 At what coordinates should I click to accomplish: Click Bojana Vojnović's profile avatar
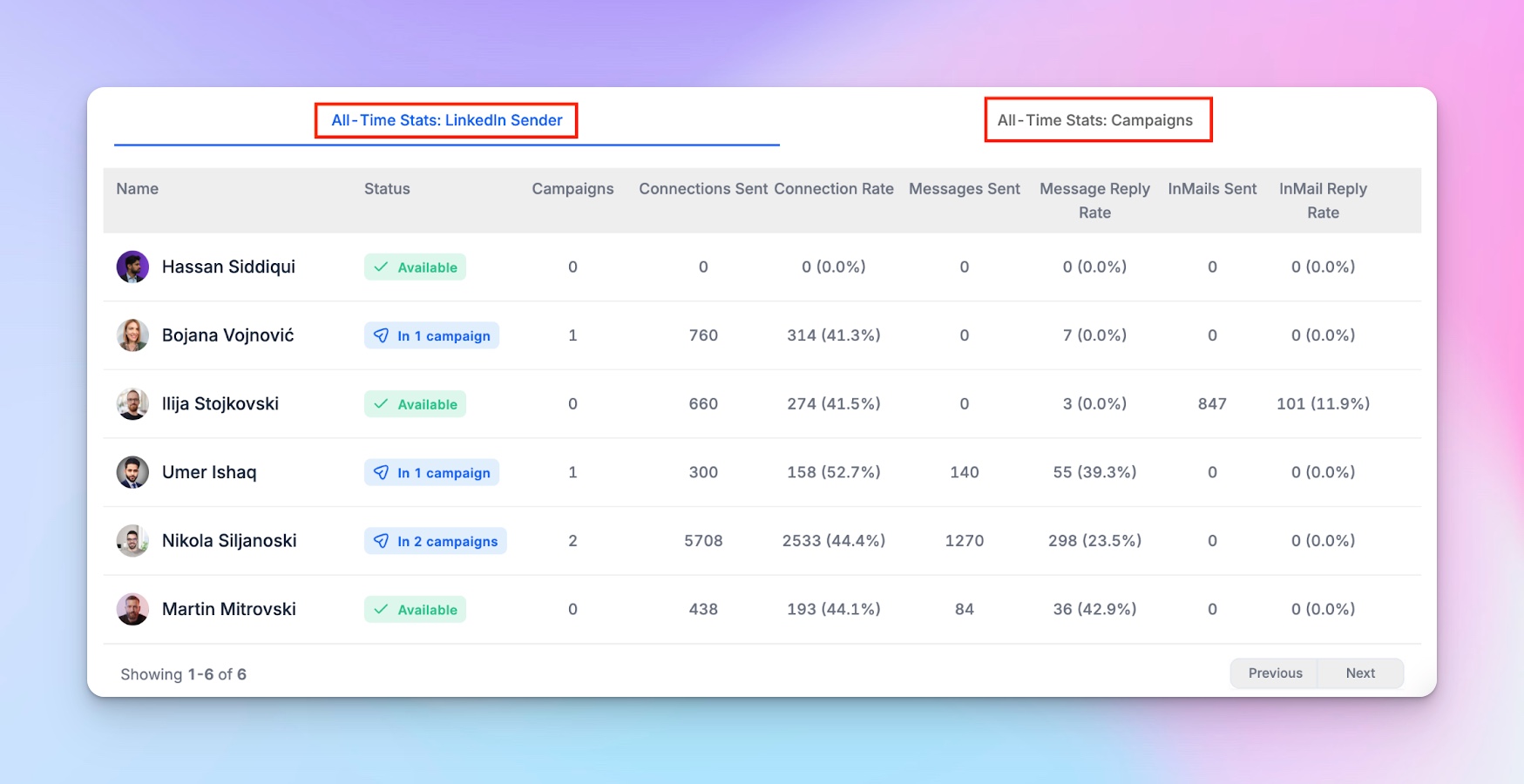pyautogui.click(x=132, y=335)
